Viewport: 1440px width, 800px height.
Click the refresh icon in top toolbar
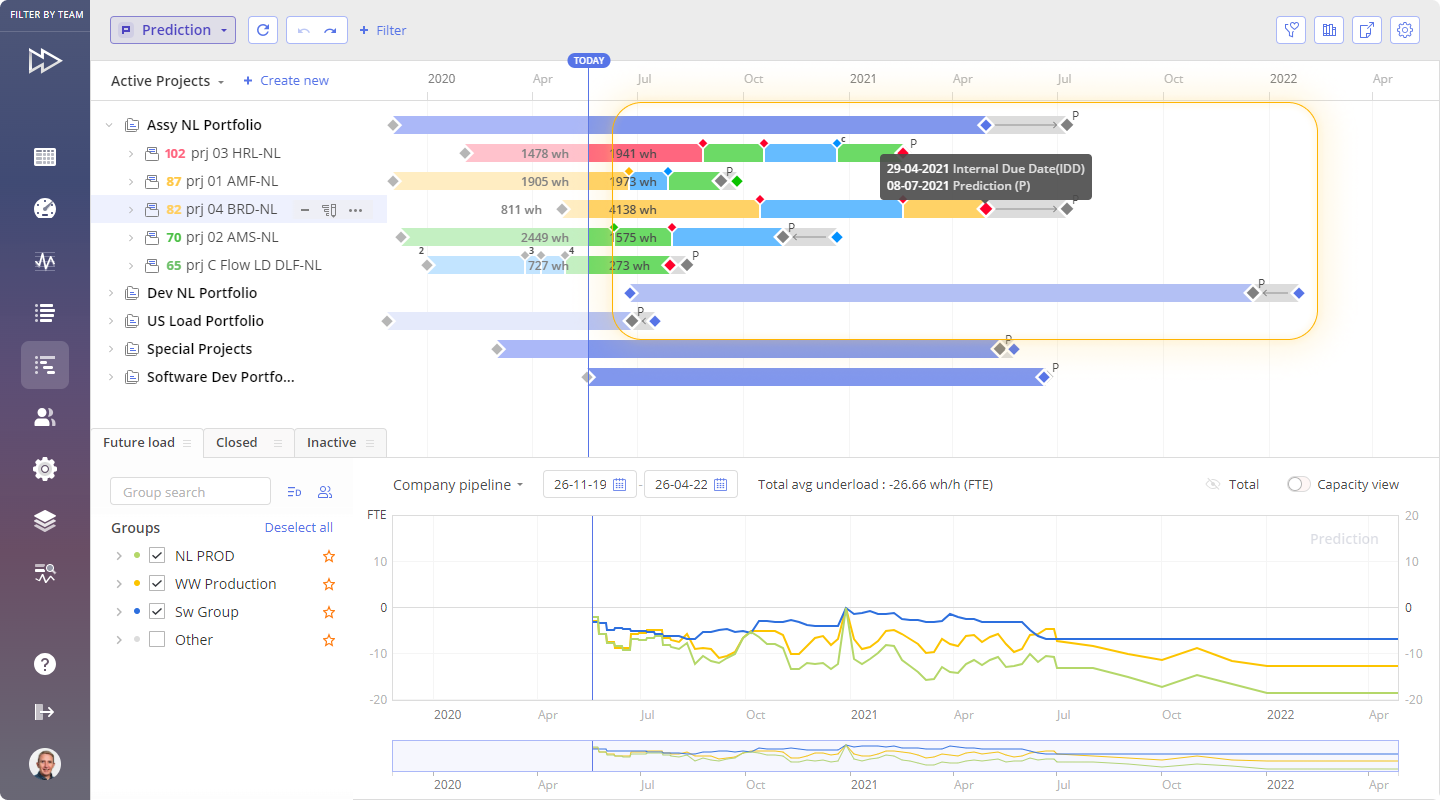263,30
